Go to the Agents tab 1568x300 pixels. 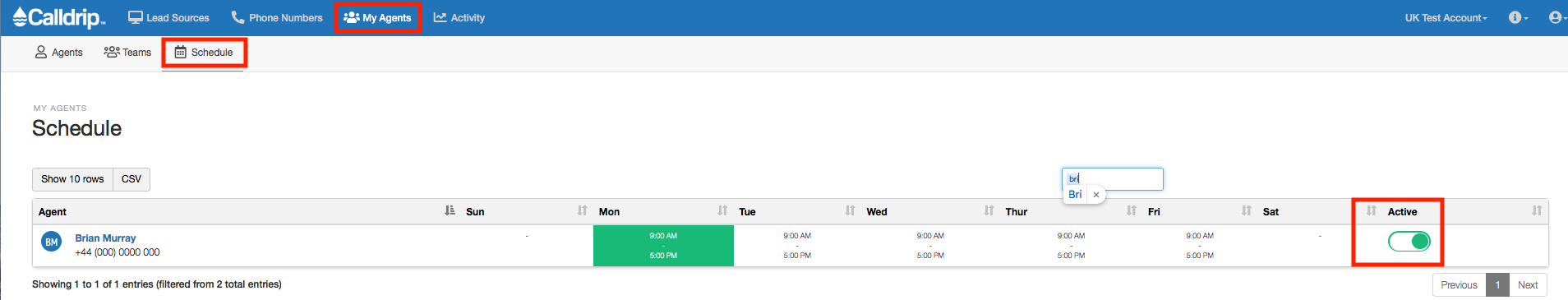tap(58, 52)
